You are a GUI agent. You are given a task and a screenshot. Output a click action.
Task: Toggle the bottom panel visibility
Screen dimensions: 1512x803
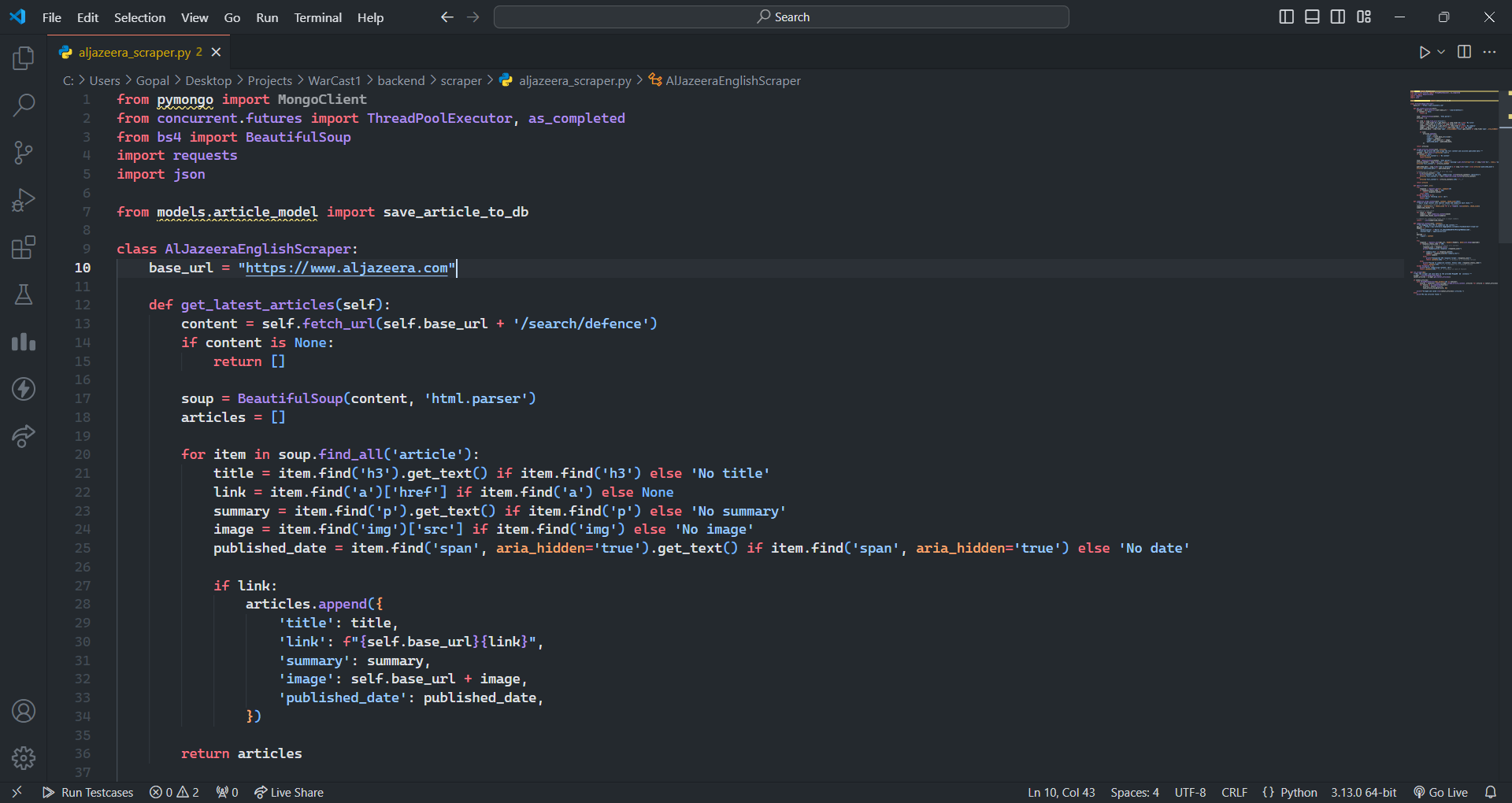(x=1312, y=17)
